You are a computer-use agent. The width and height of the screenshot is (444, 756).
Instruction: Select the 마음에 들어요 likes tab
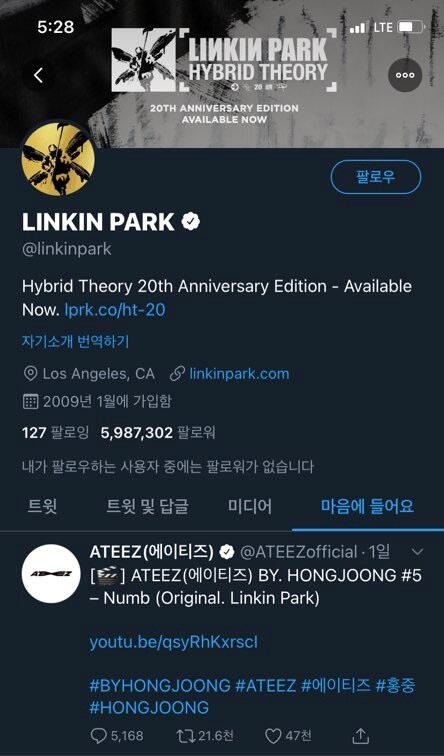[x=367, y=506]
